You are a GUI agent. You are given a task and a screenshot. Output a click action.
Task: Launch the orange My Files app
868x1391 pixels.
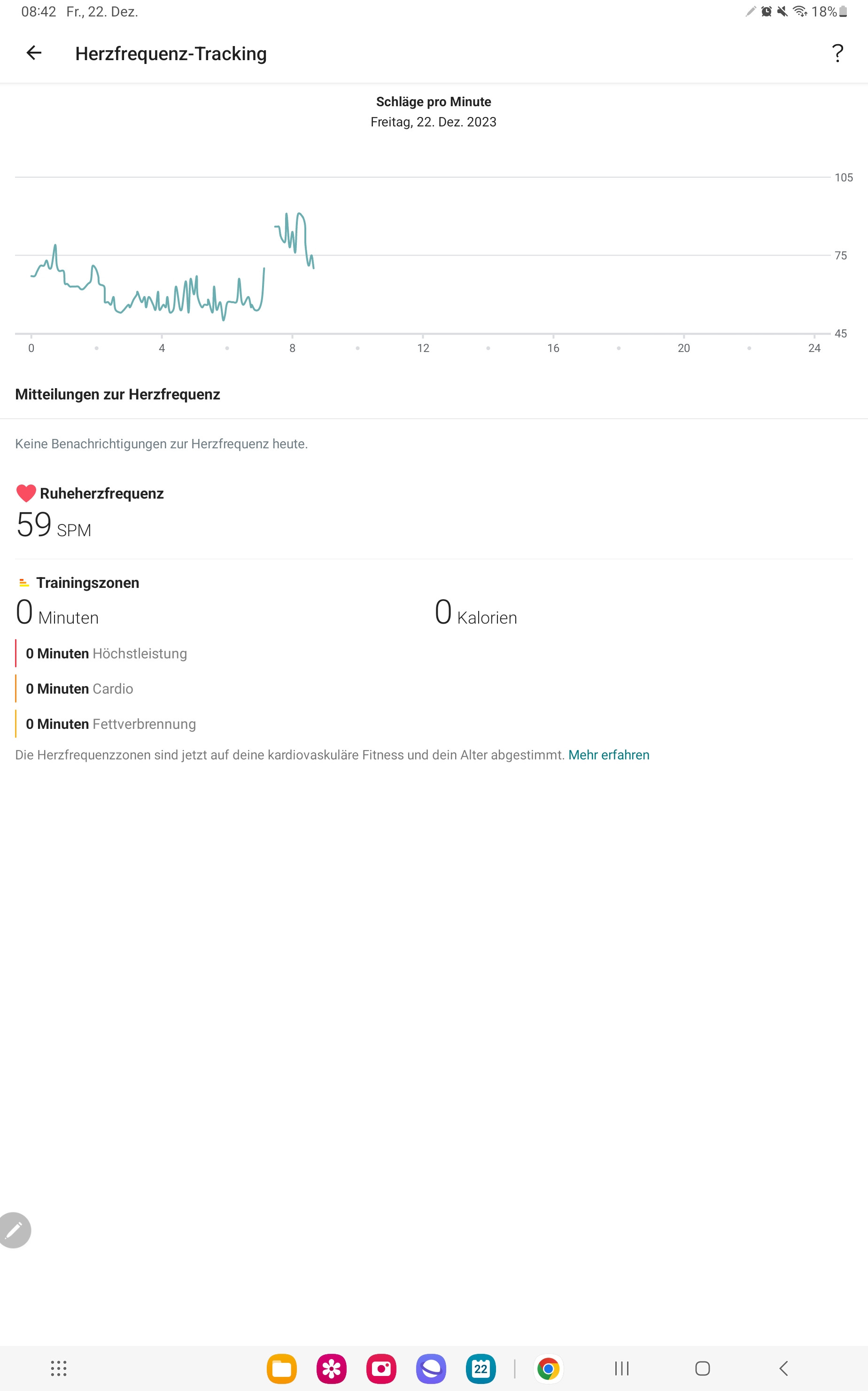click(281, 1369)
